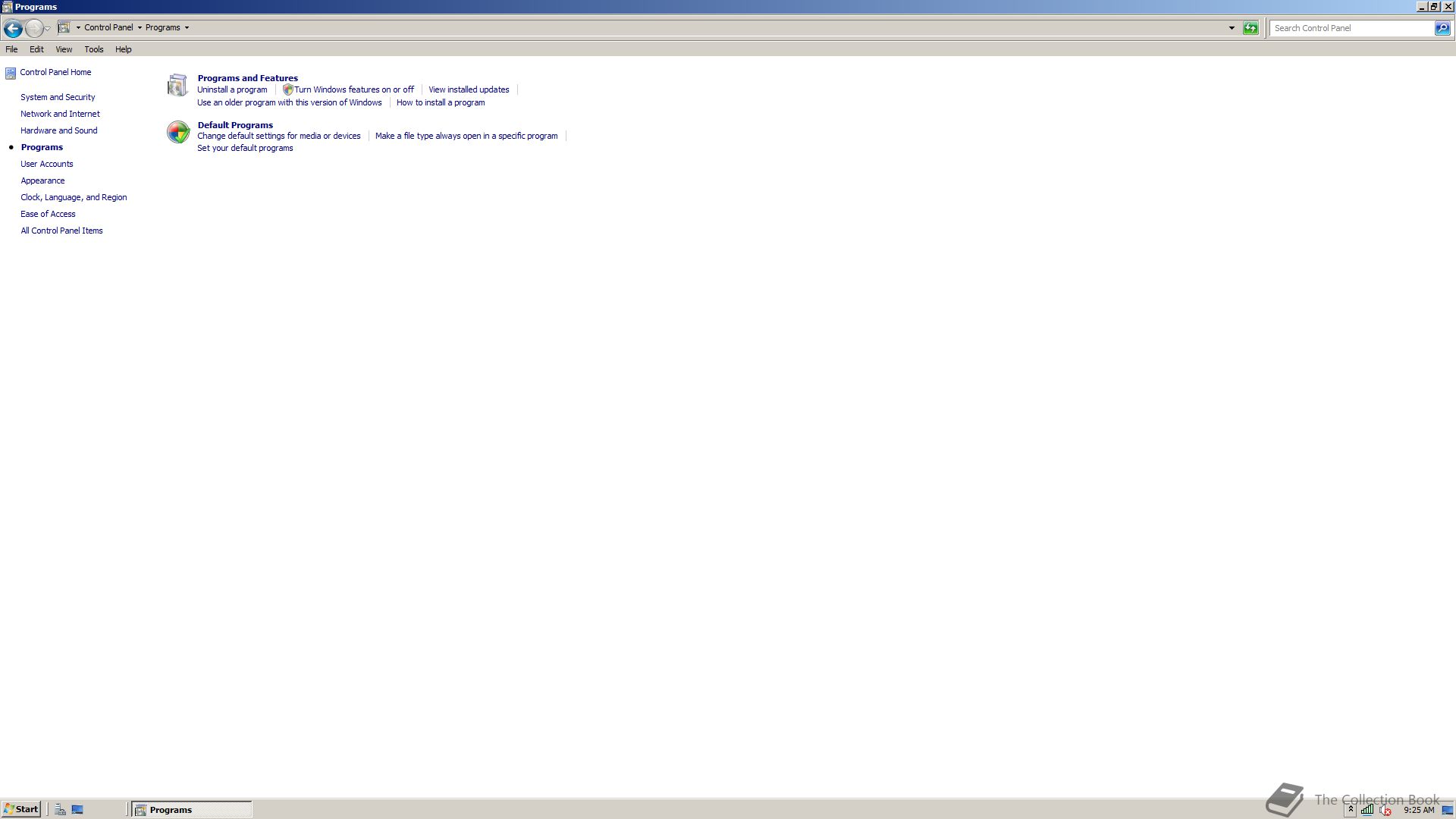
Task: Click How to install a program
Action: (x=441, y=102)
